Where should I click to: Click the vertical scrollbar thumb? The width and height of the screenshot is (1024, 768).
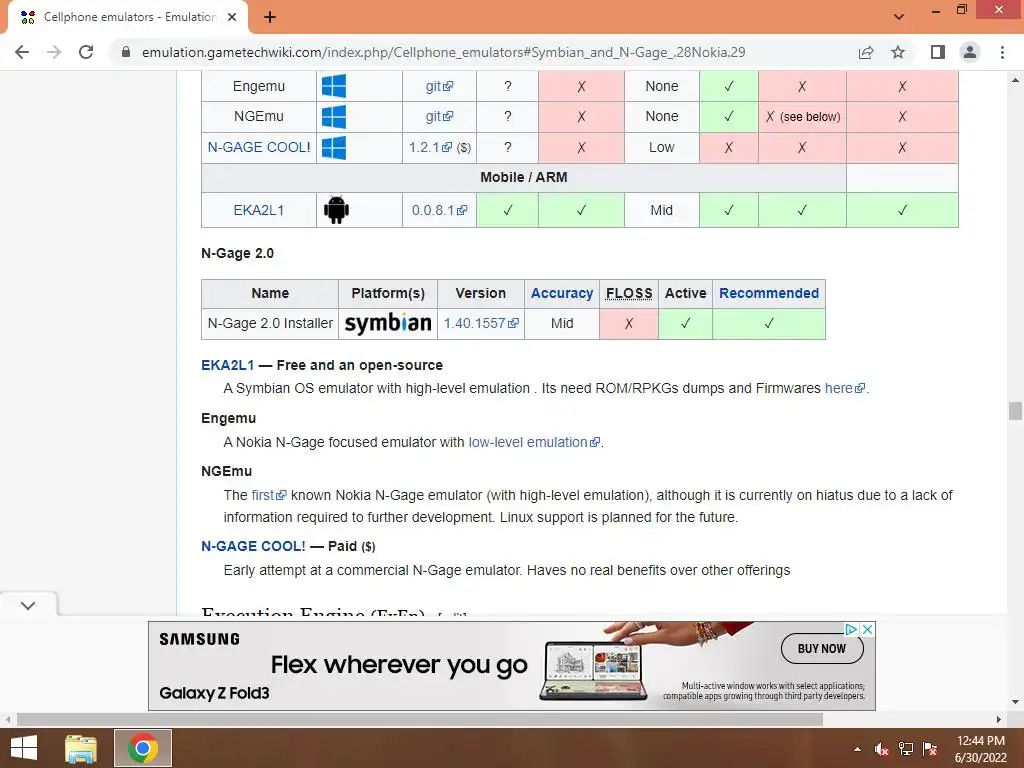(1015, 411)
